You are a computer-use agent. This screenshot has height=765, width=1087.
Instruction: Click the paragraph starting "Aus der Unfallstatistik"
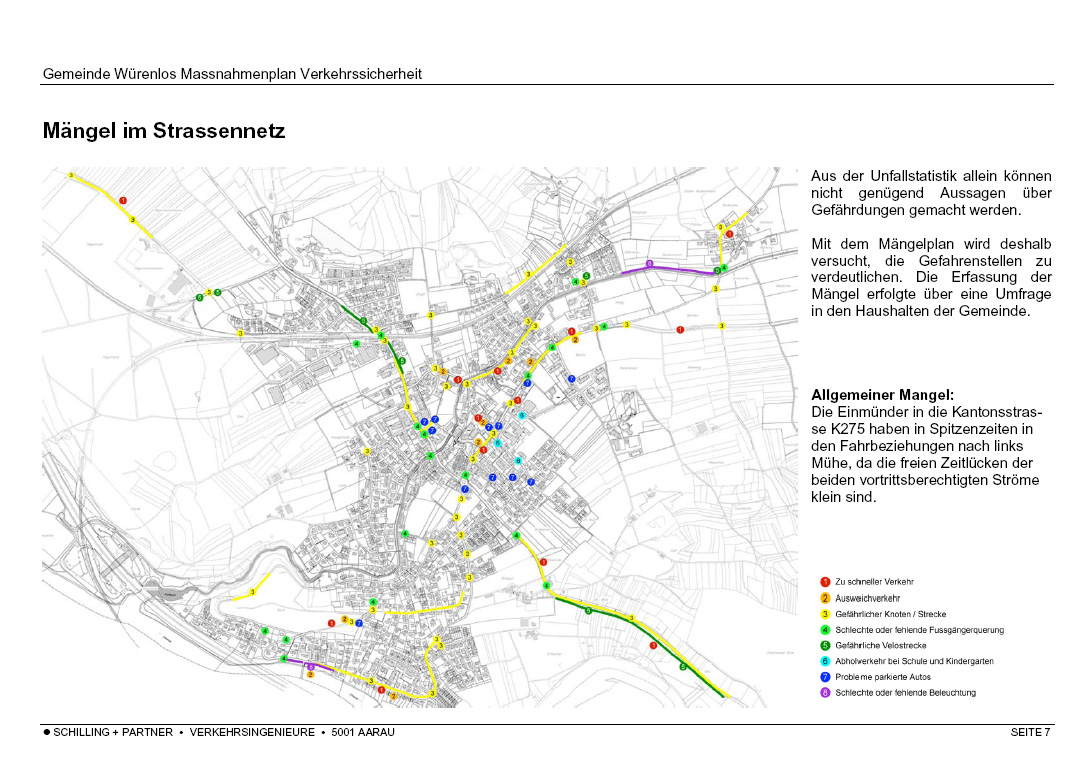pyautogui.click(x=931, y=193)
